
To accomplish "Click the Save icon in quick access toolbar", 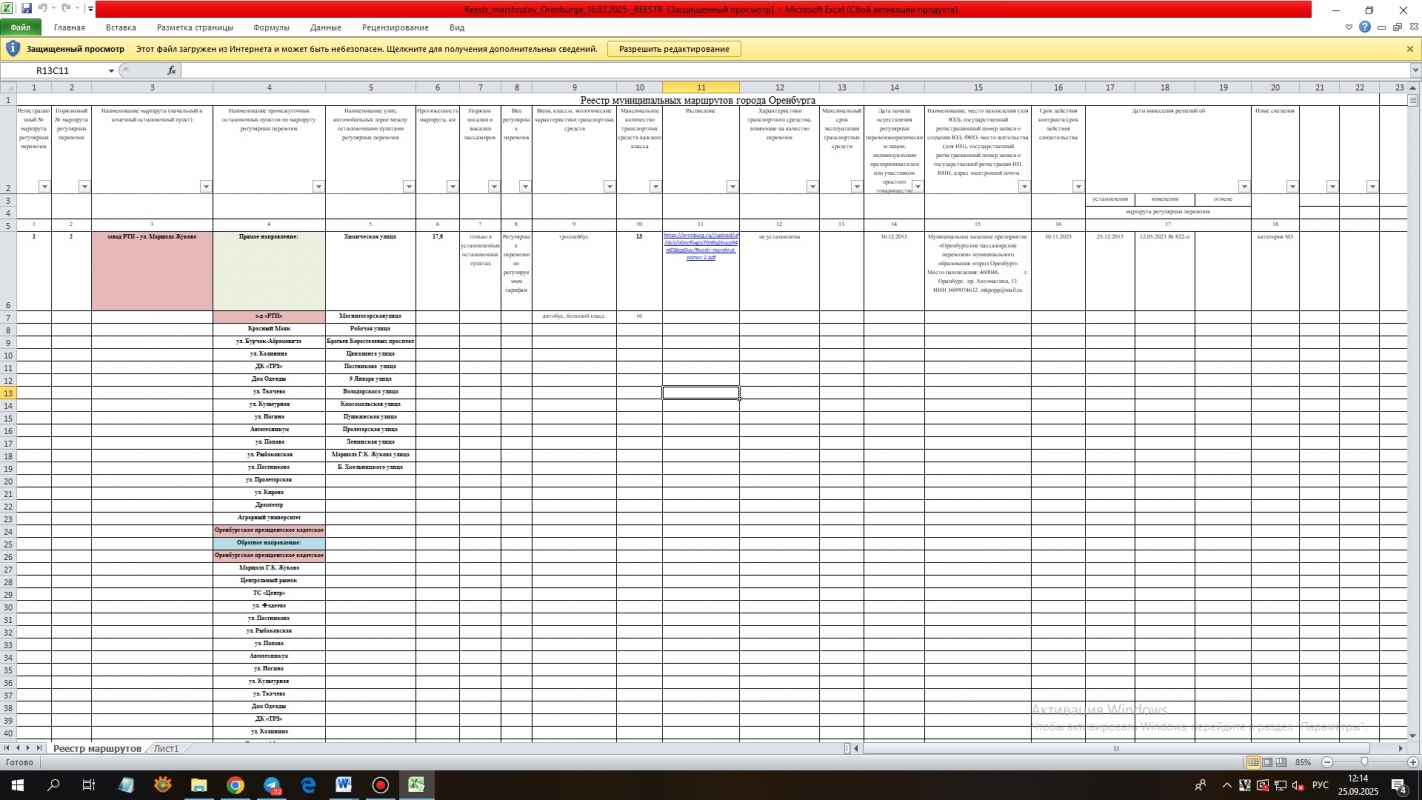I will click(27, 8).
